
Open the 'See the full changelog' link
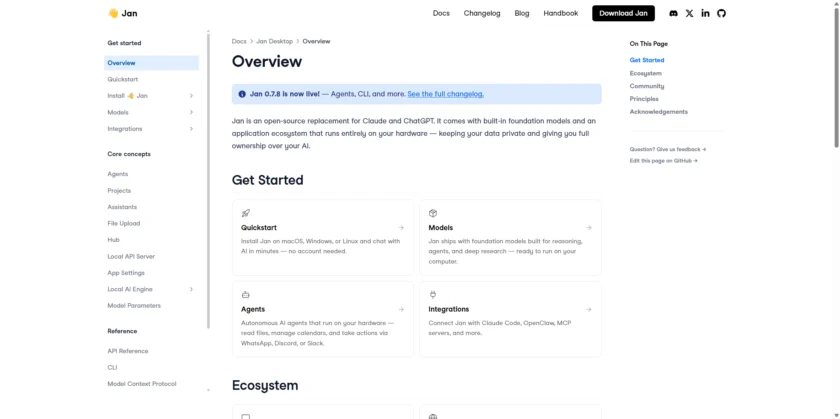[x=445, y=94]
